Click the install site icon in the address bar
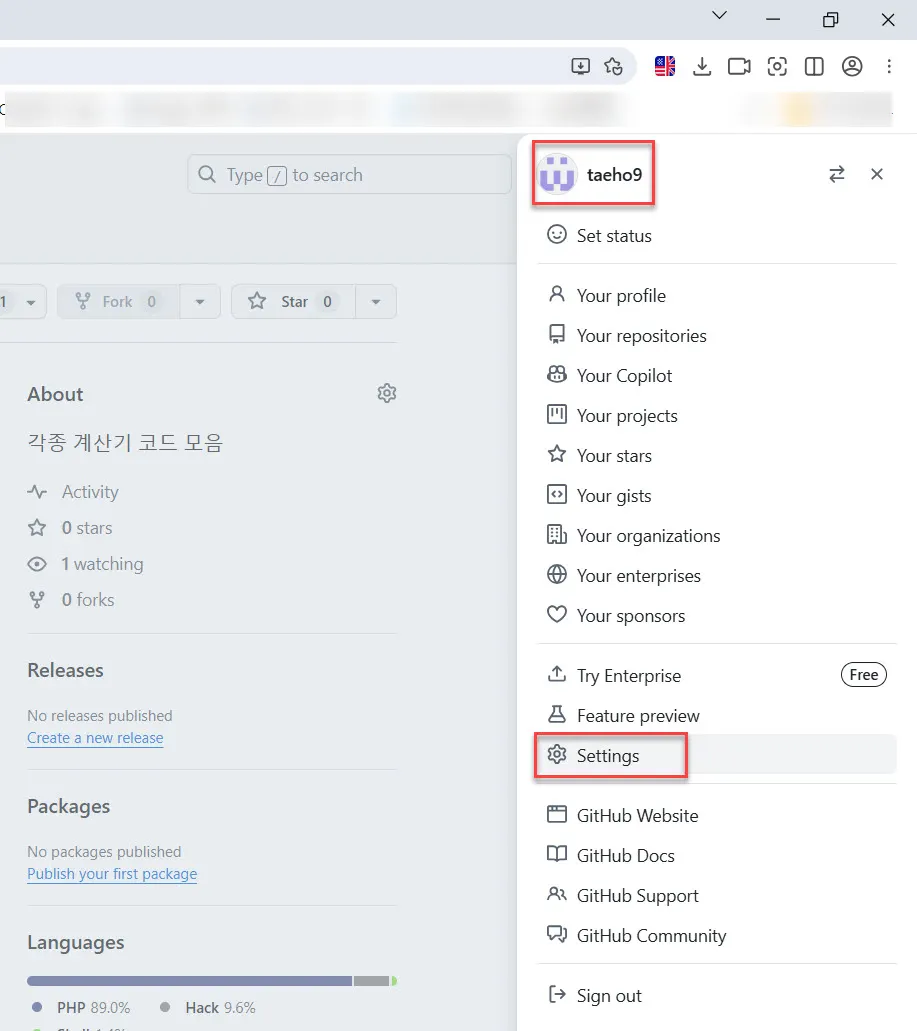The height and width of the screenshot is (1031, 917). pyautogui.click(x=580, y=65)
